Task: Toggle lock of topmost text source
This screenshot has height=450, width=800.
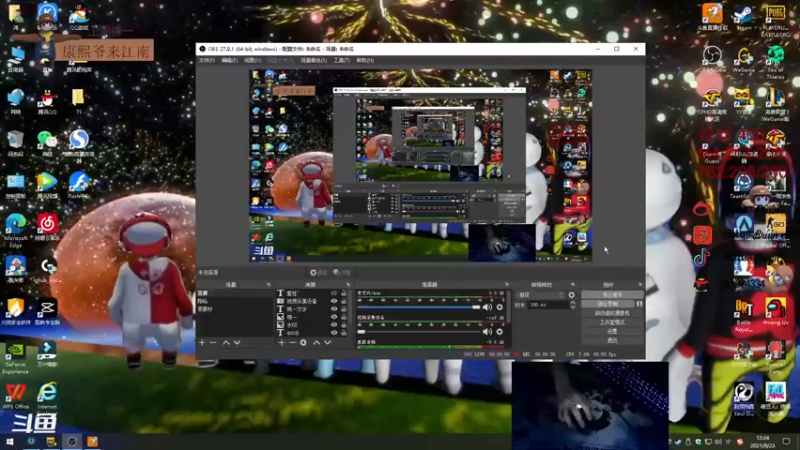Action: pos(344,293)
